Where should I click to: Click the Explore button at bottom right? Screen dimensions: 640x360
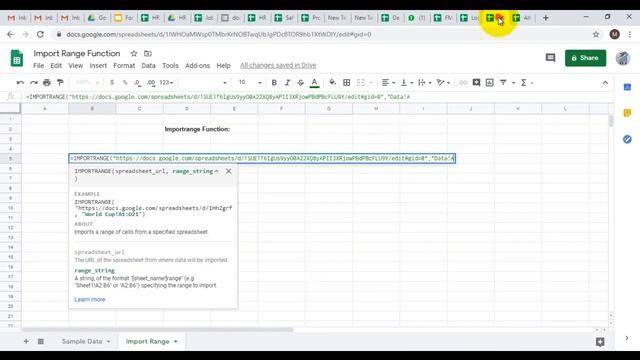pyautogui.click(x=600, y=342)
